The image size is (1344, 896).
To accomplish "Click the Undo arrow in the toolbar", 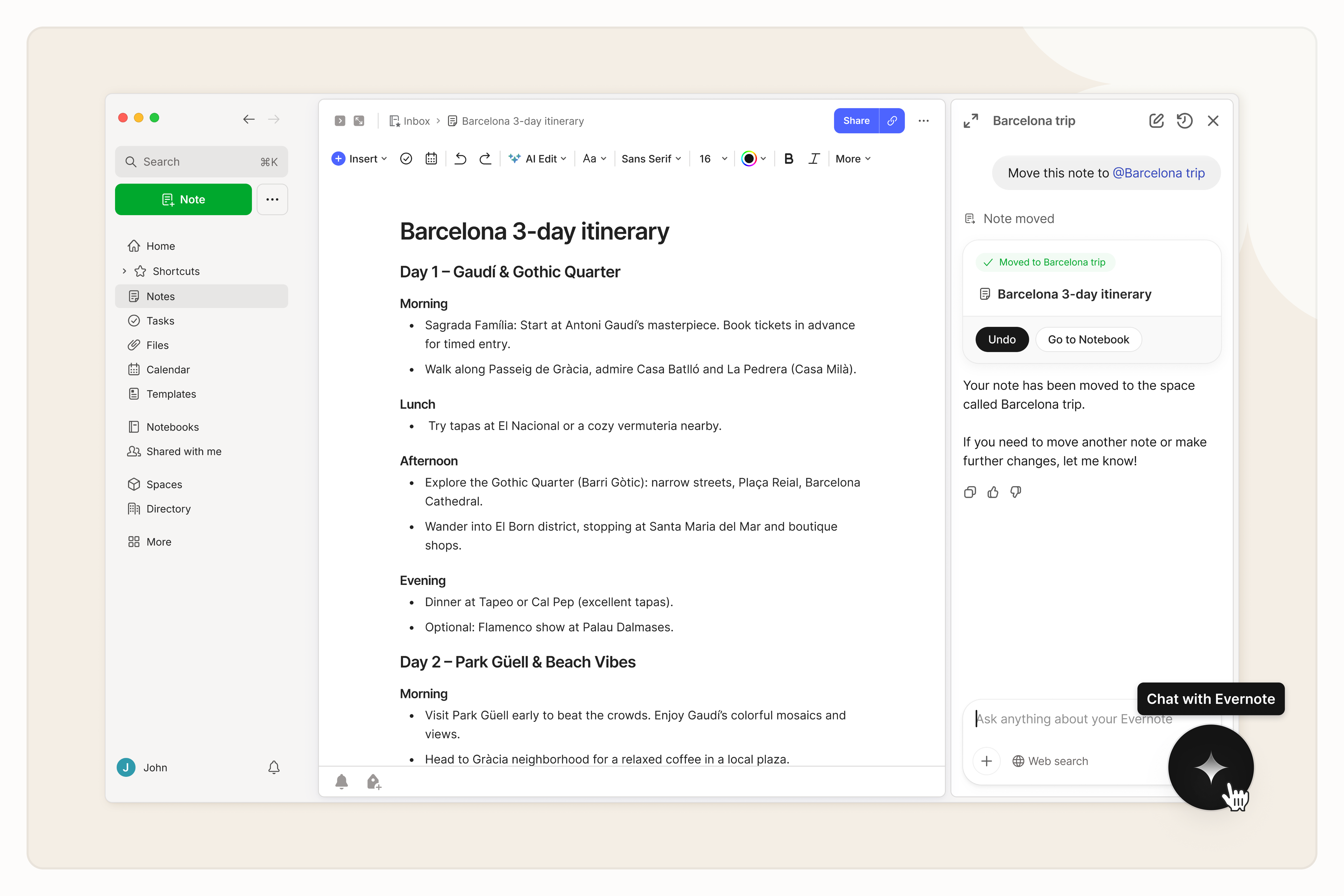I will click(460, 159).
